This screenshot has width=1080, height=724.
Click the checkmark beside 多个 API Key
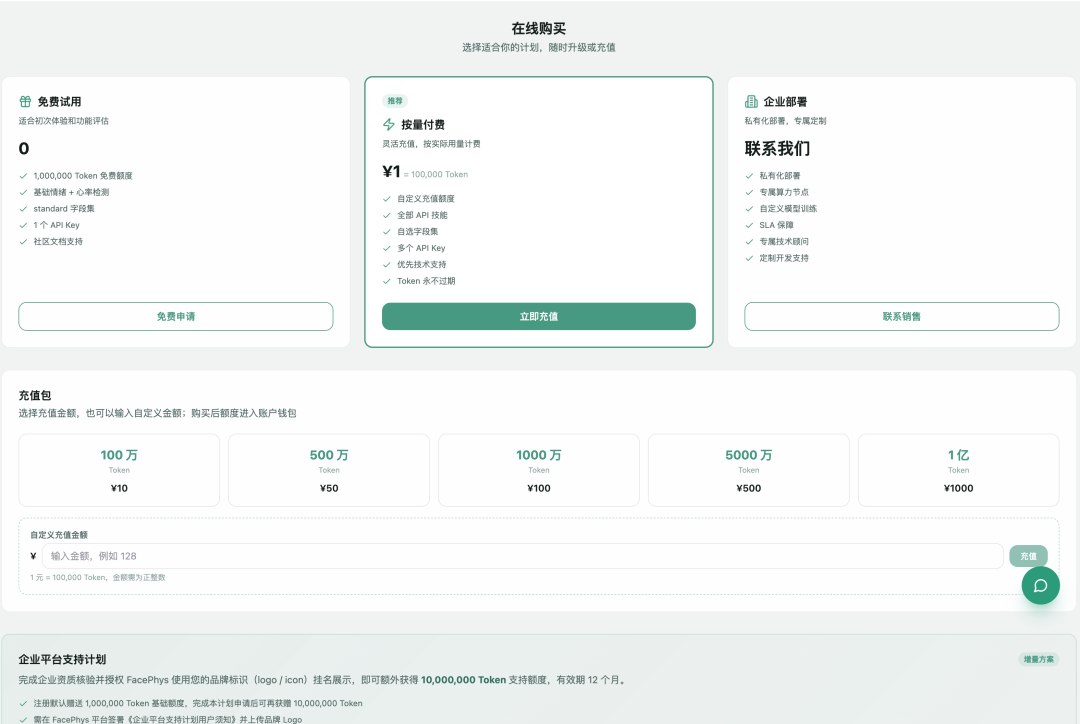pyautogui.click(x=386, y=248)
